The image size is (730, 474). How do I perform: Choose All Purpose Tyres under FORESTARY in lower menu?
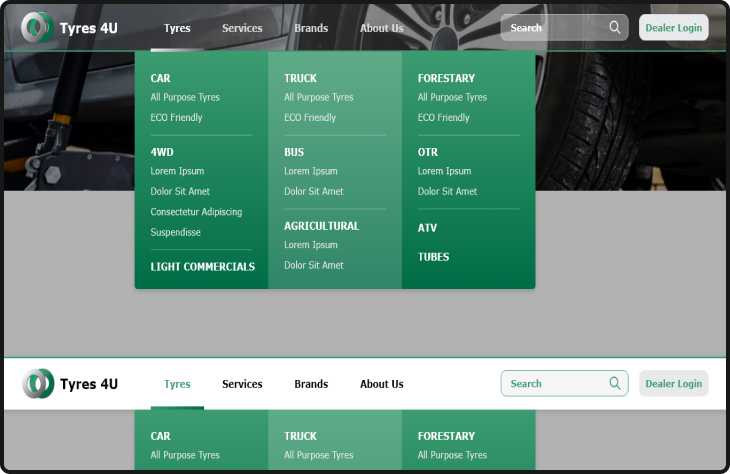click(x=452, y=455)
